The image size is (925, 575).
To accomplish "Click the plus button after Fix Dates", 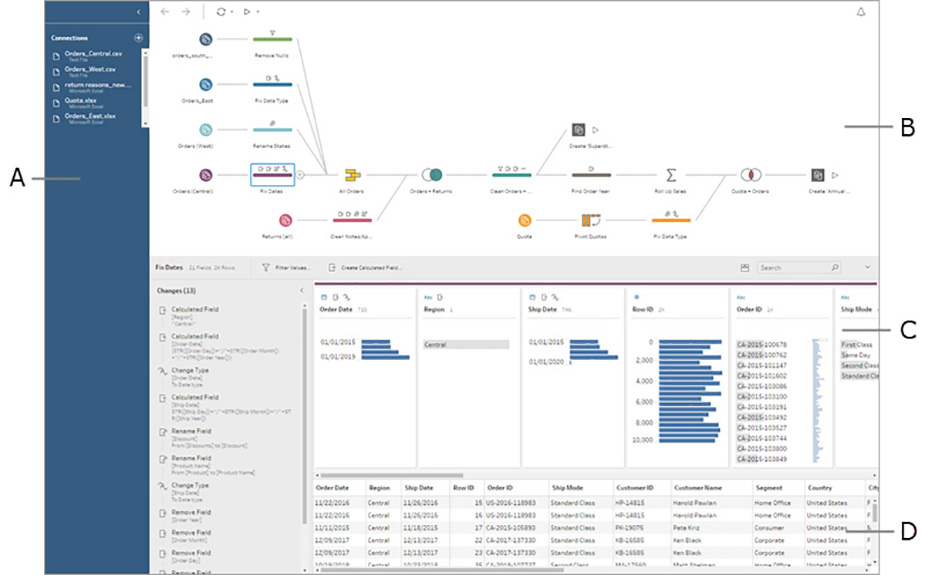I will click(300, 175).
